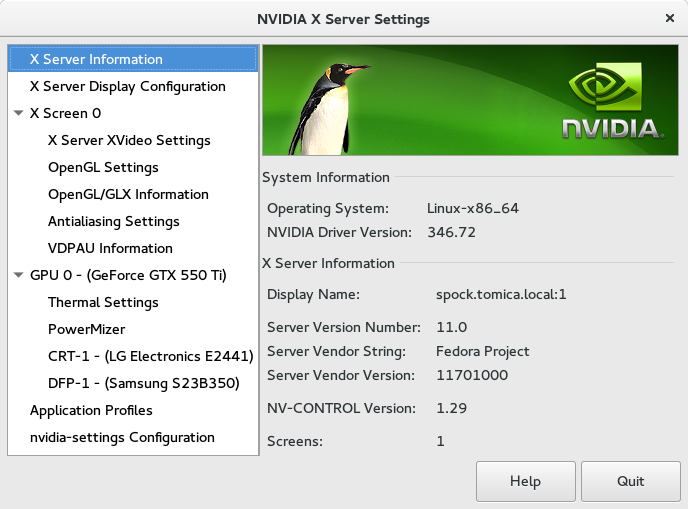Click the Linux-x86_64 operating system value

coord(473,208)
